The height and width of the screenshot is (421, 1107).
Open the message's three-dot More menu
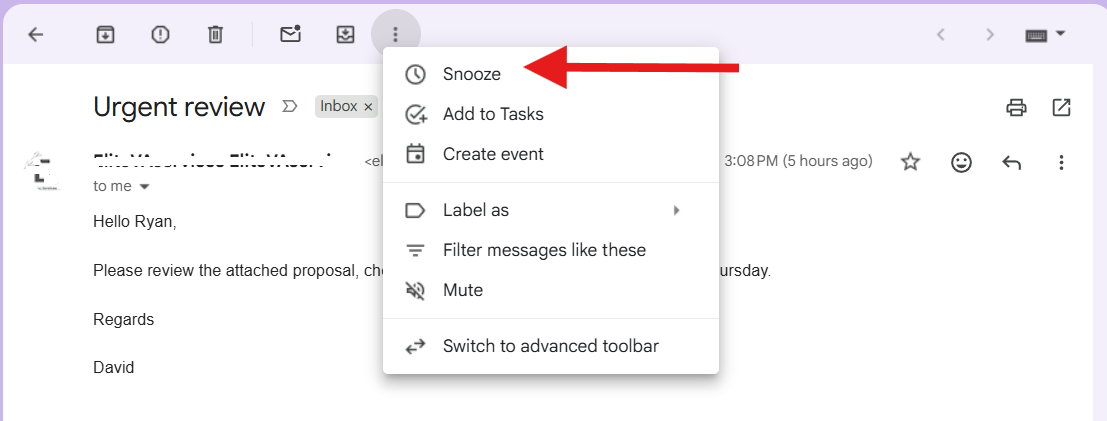(x=1060, y=163)
